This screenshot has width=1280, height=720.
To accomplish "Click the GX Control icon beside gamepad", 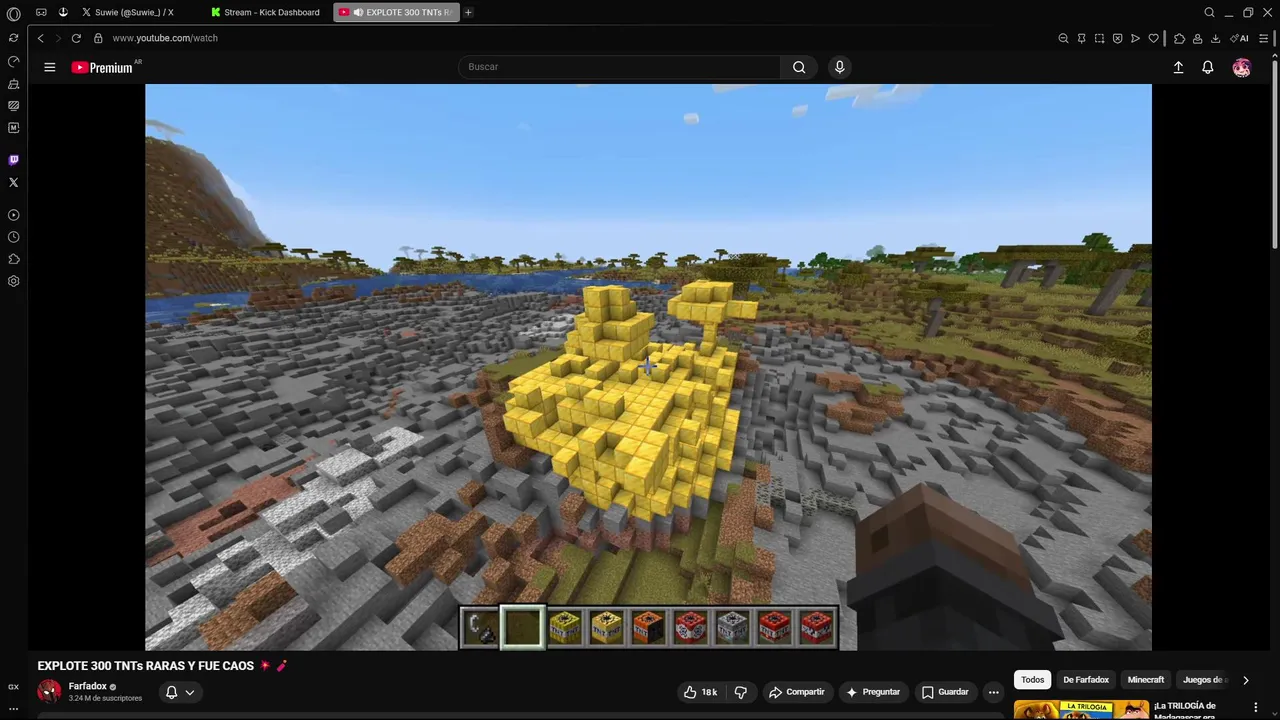I will [x=63, y=12].
